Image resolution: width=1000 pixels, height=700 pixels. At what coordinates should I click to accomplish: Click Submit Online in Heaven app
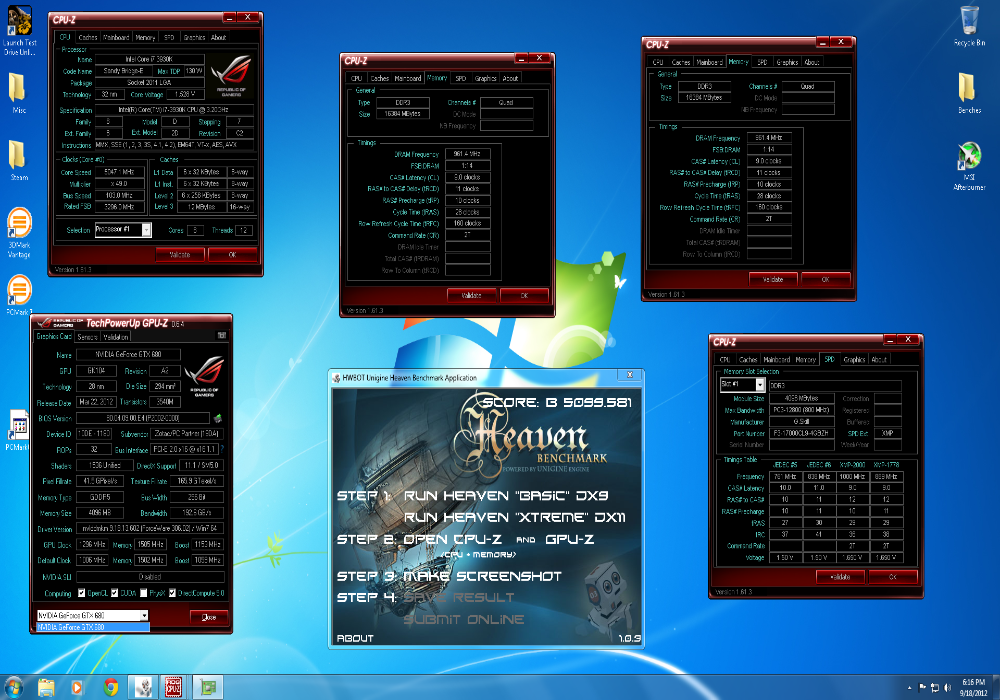point(464,620)
